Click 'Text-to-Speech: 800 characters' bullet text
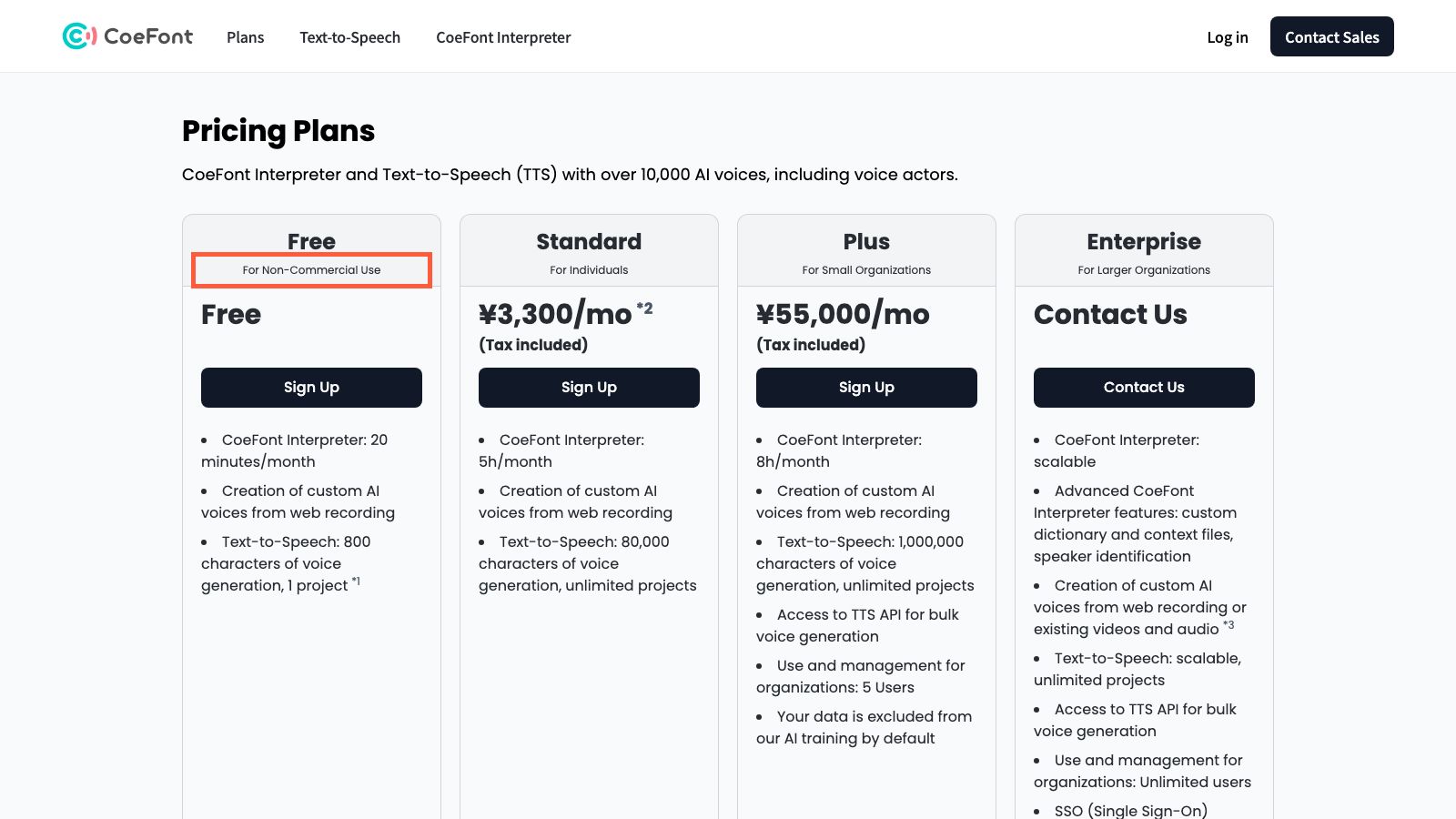The image size is (1456, 819). coord(287,563)
